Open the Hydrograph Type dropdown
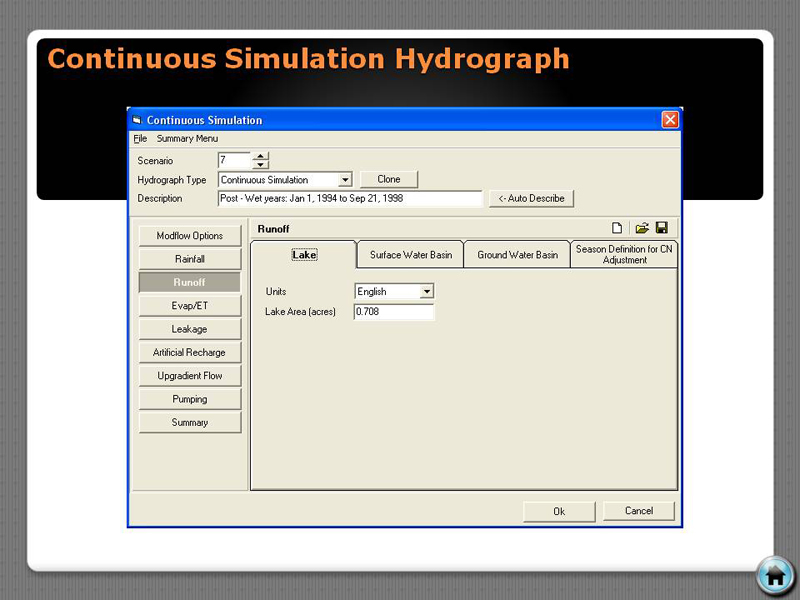Screen dimensions: 800x600 tap(345, 180)
